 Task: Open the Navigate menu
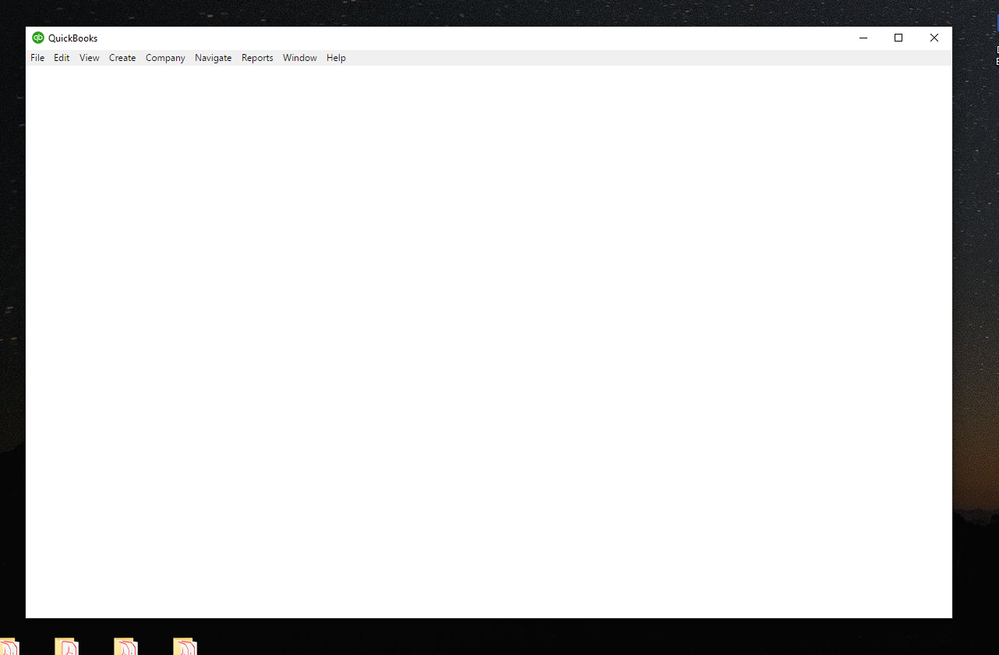[213, 58]
